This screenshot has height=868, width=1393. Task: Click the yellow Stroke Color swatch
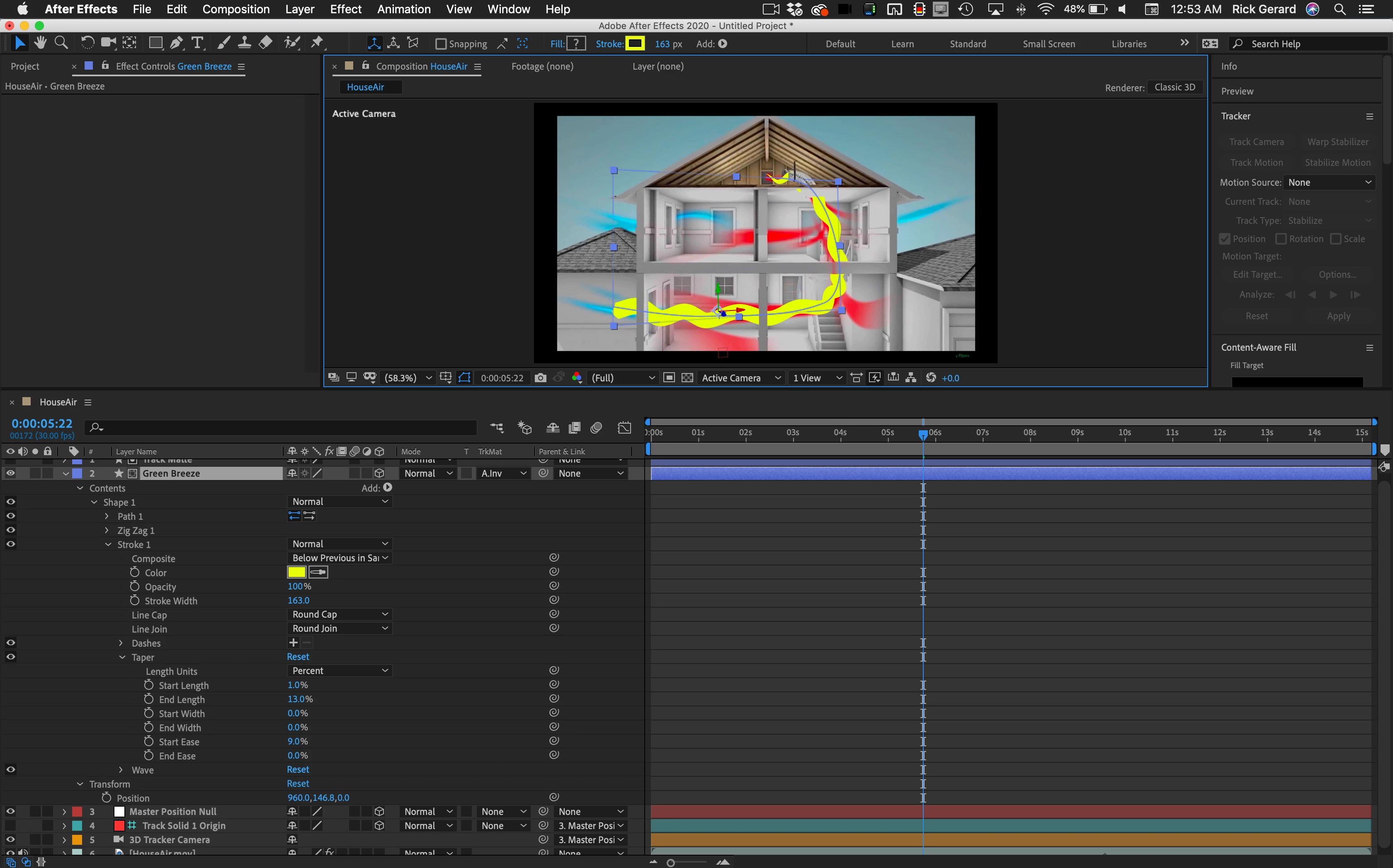coord(296,572)
